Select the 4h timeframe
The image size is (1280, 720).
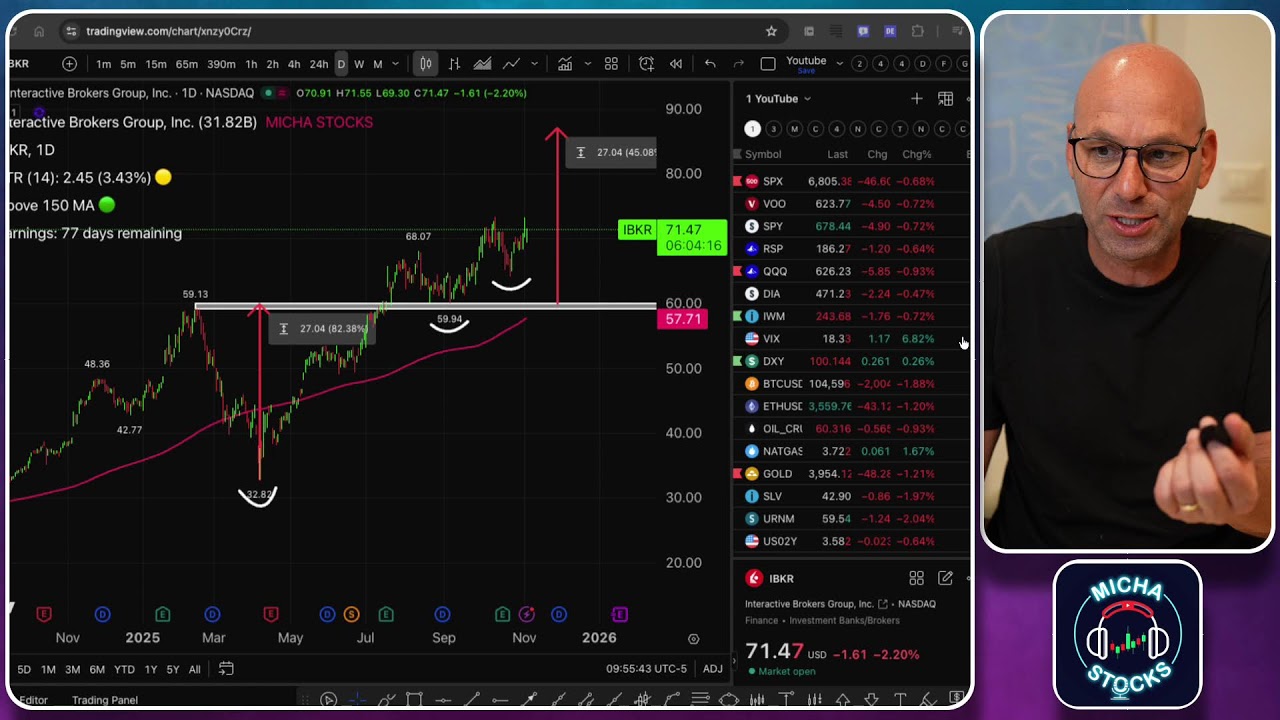[294, 64]
